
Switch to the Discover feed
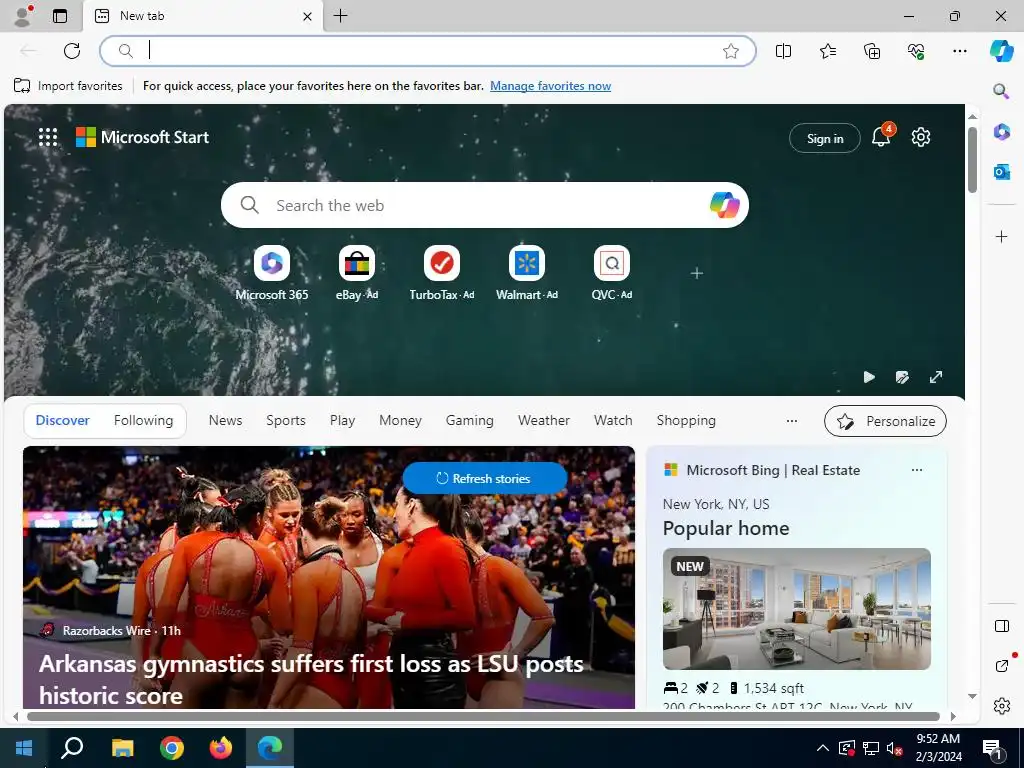click(x=63, y=421)
